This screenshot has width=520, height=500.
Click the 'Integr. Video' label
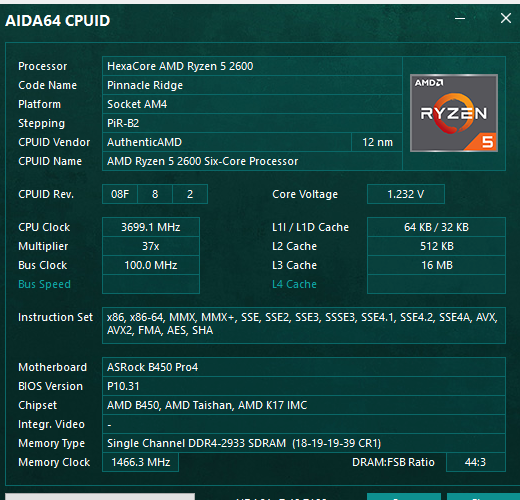[51, 424]
